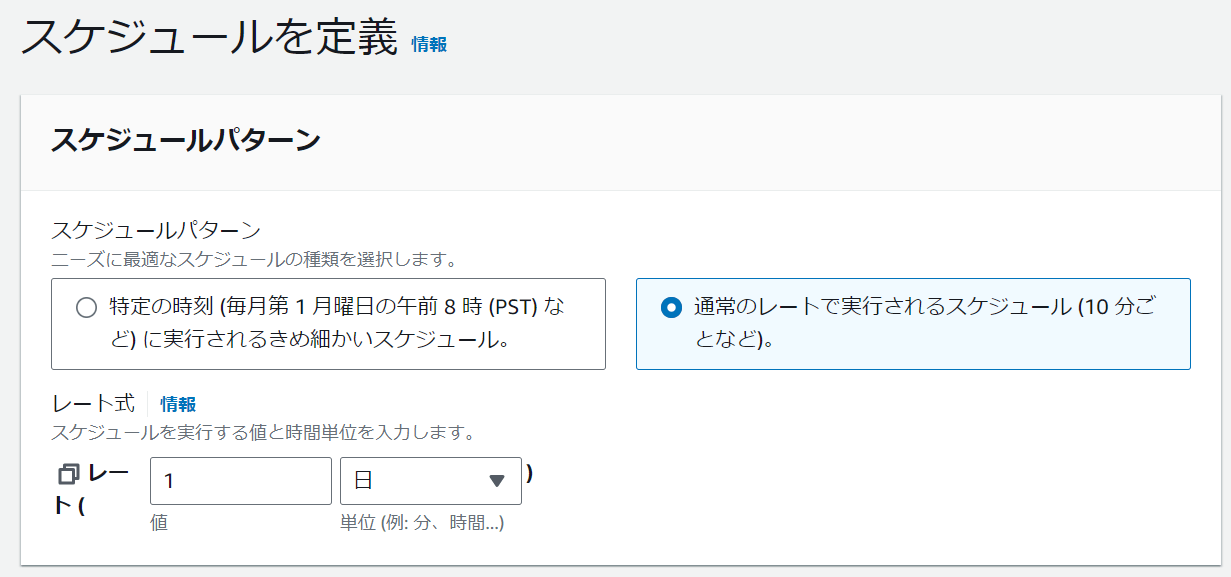1231x577 pixels.
Task: Click the スケジュールを定義 page title
Action: click(x=210, y=37)
